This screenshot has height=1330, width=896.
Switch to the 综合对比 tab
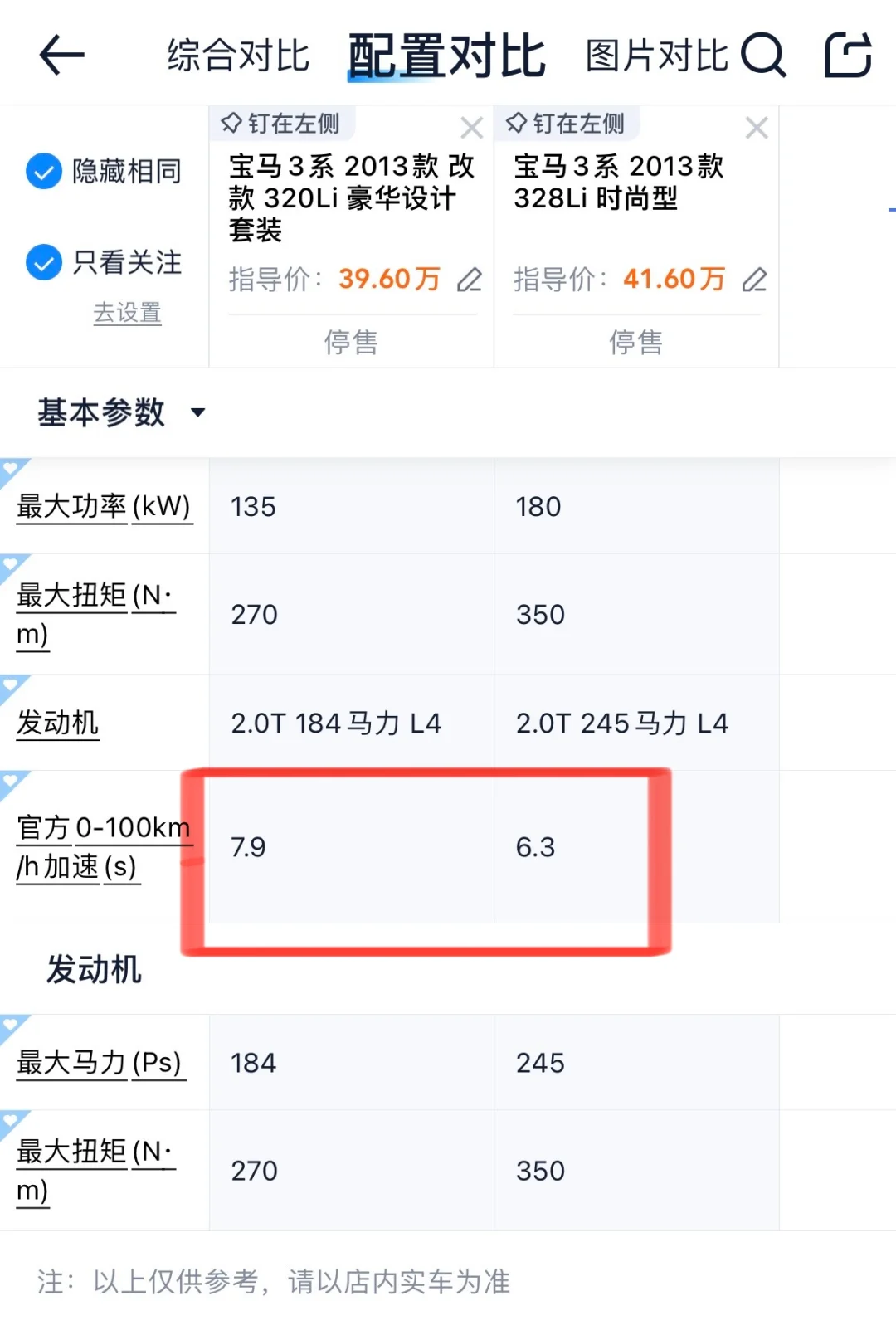pos(238,56)
